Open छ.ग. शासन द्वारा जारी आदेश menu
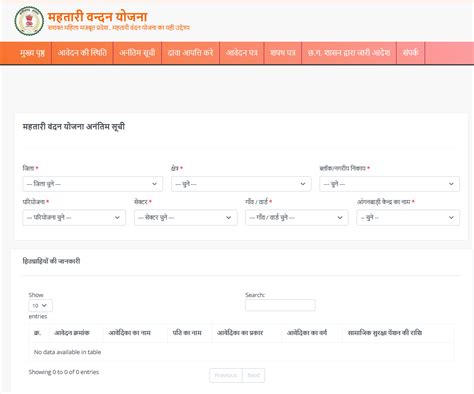This screenshot has width=474, height=394. pos(349,53)
